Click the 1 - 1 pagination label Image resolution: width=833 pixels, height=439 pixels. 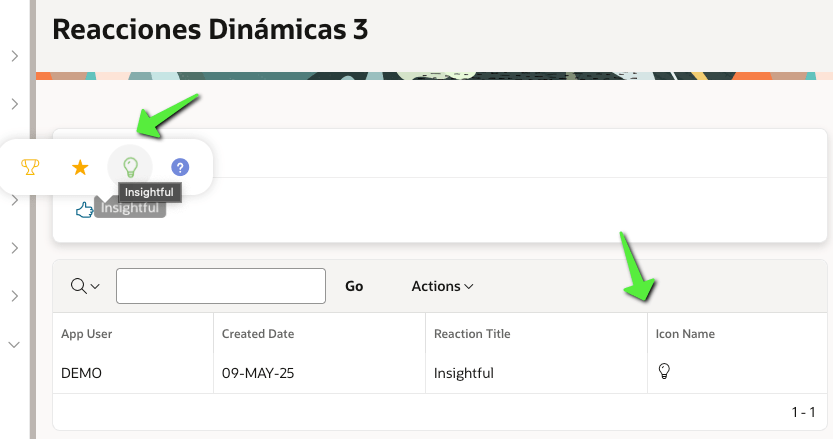point(803,412)
